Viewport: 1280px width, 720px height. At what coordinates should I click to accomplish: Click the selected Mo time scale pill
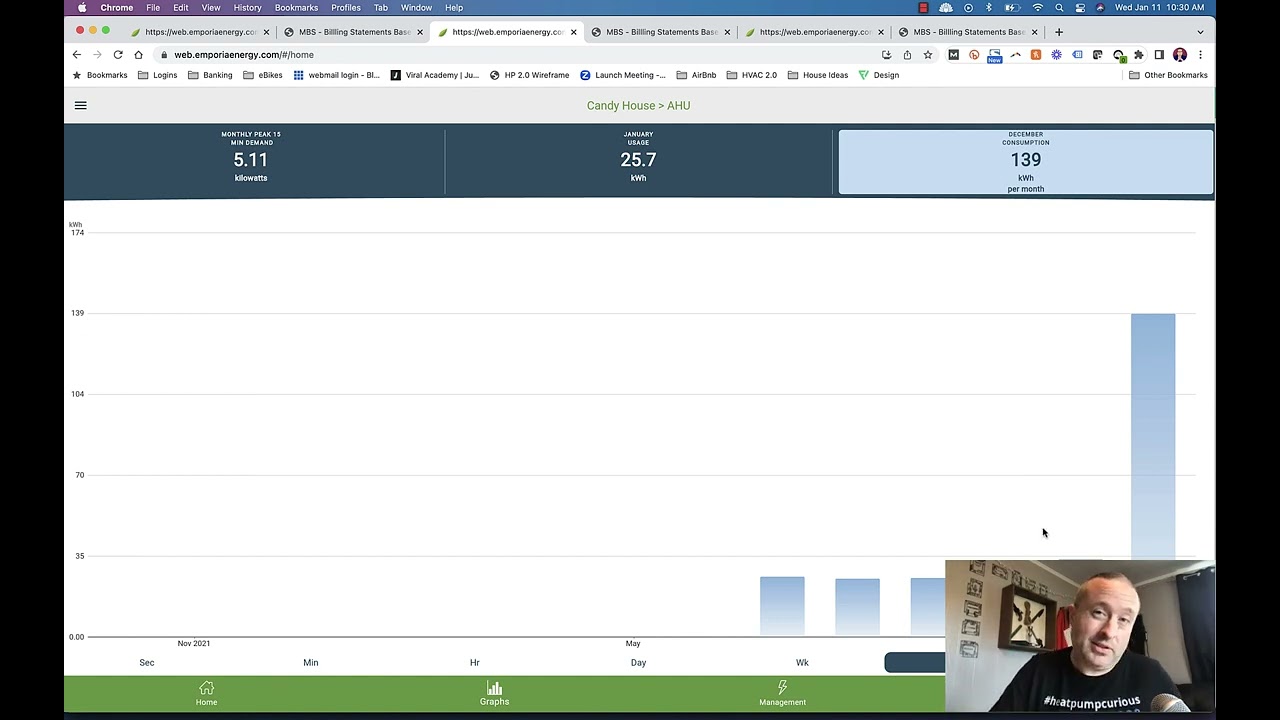914,662
